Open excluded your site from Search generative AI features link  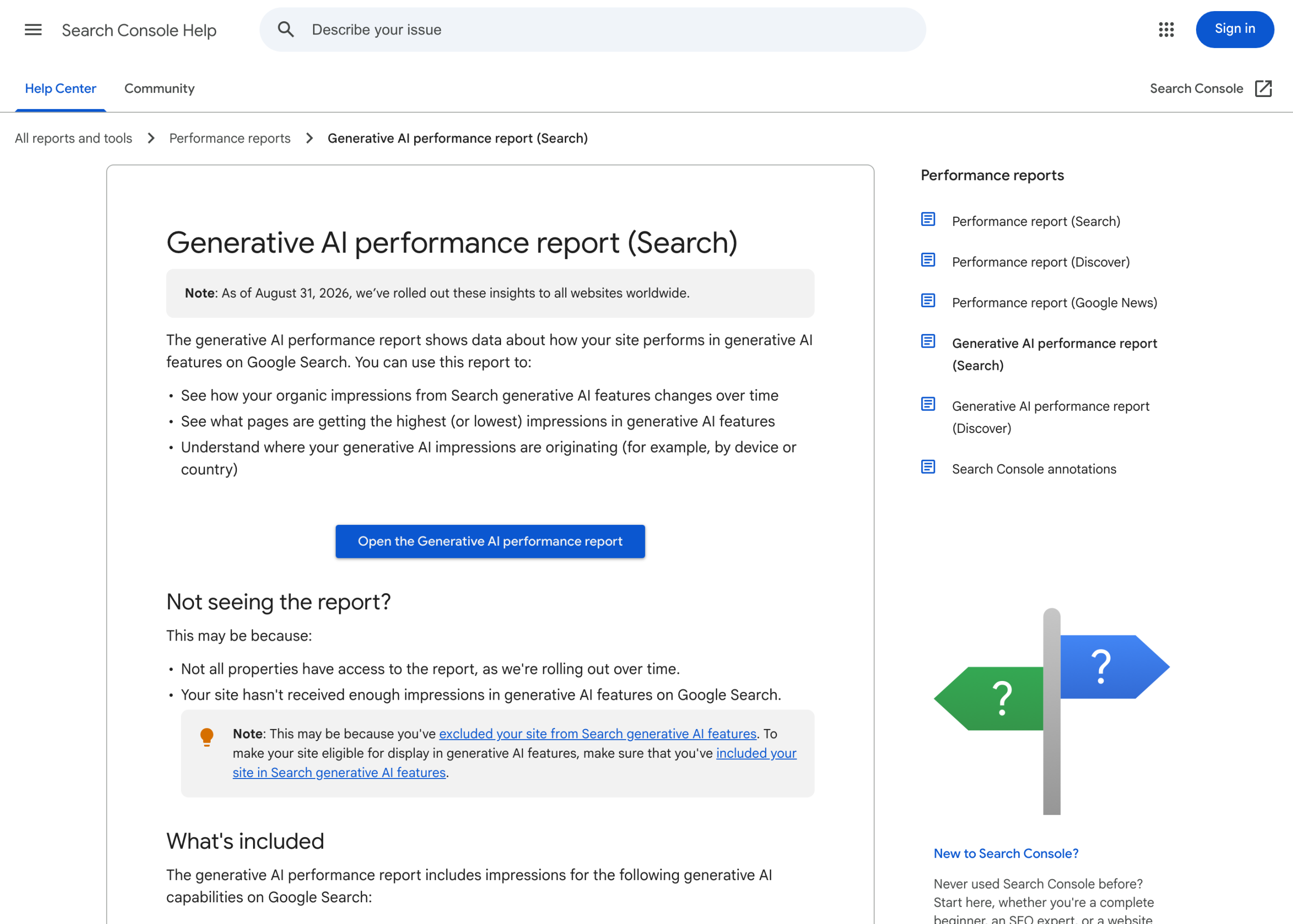(598, 734)
